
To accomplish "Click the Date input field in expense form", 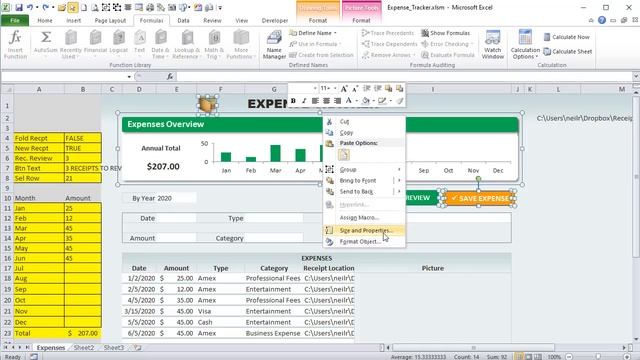I will coord(176,218).
